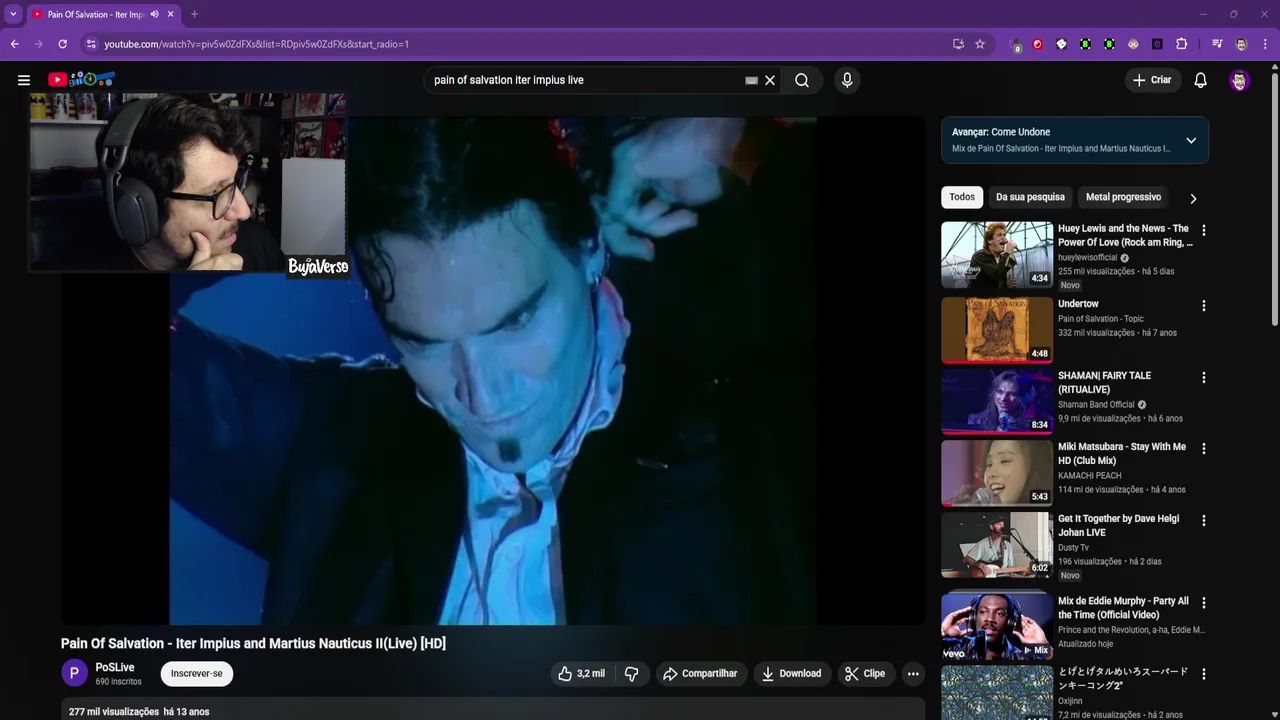Select the Da sua pesquisa chip
This screenshot has height=720, width=1280.
tap(1030, 197)
